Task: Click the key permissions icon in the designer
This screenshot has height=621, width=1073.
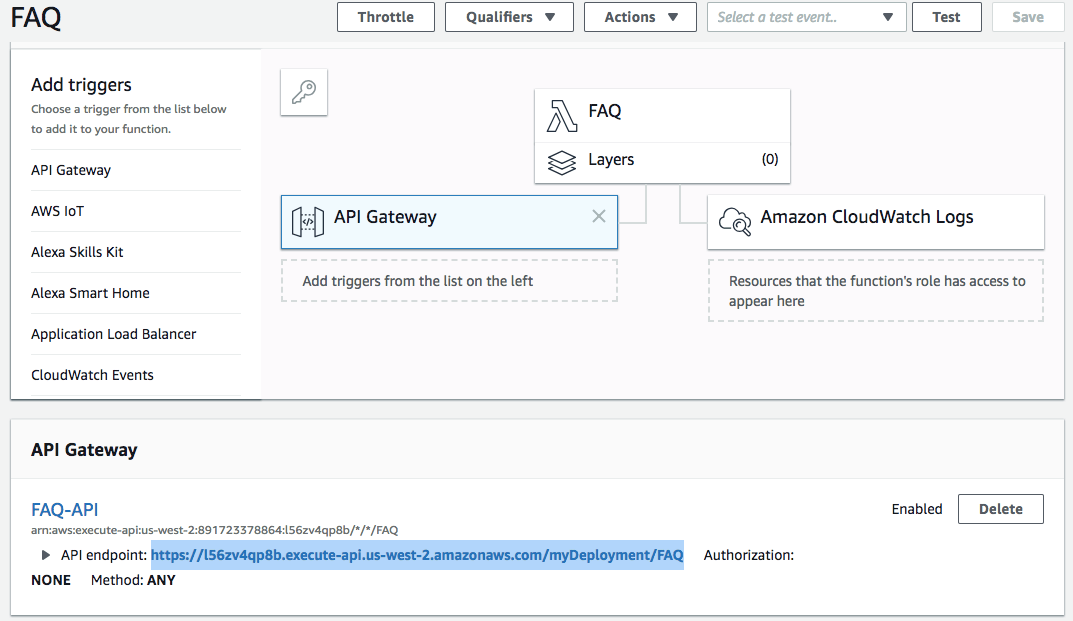Action: point(303,92)
